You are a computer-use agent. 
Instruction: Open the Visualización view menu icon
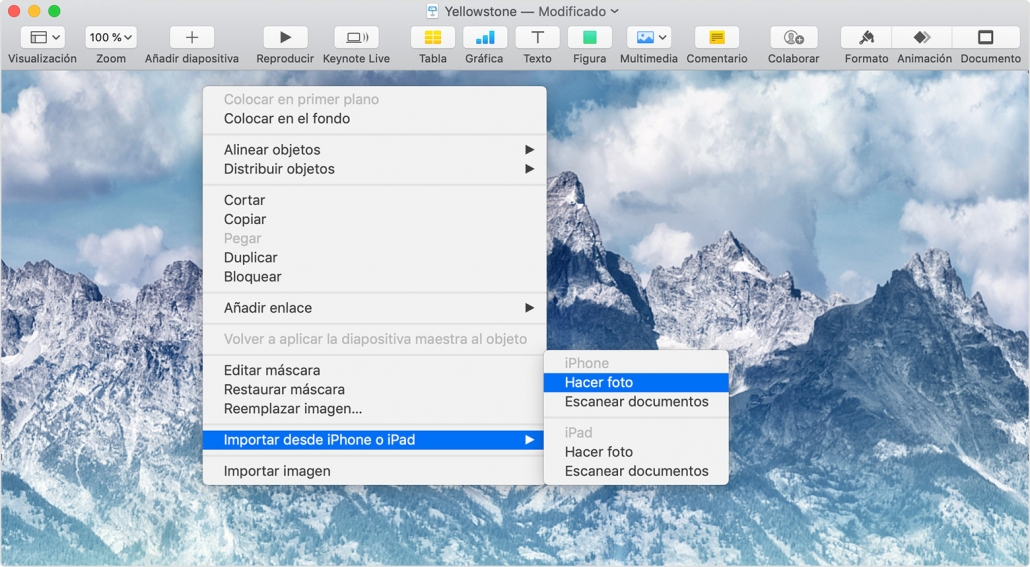pyautogui.click(x=43, y=37)
